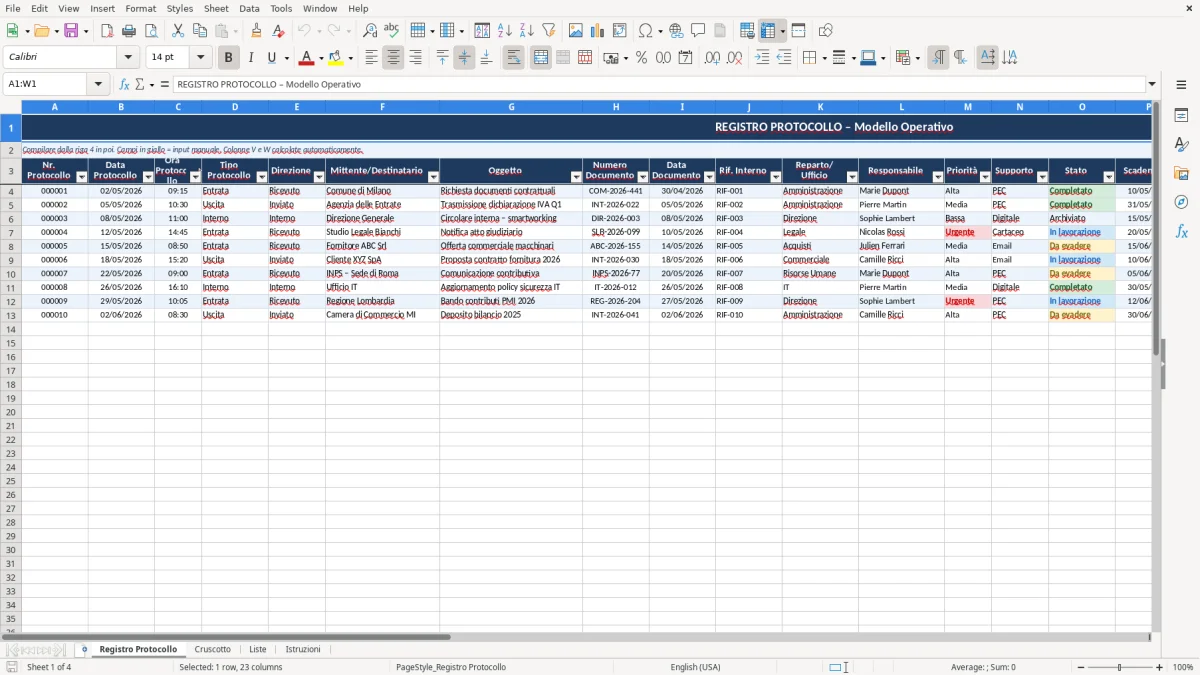Print the spreadsheet using the printer icon

click(x=129, y=31)
